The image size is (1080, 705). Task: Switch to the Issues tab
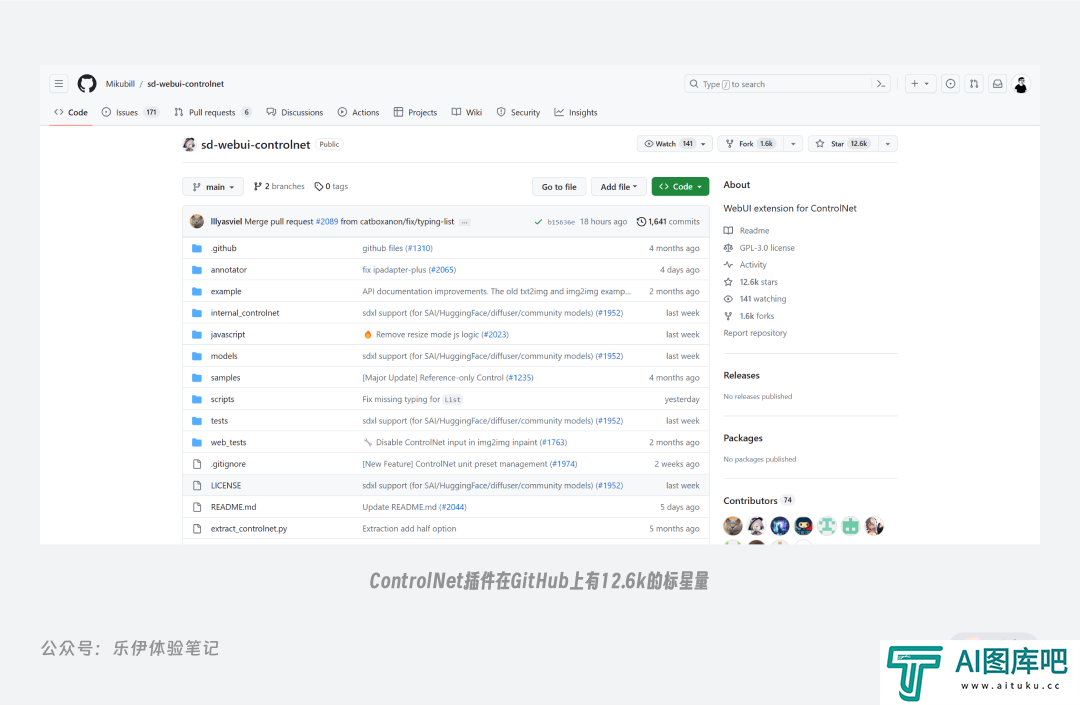130,112
